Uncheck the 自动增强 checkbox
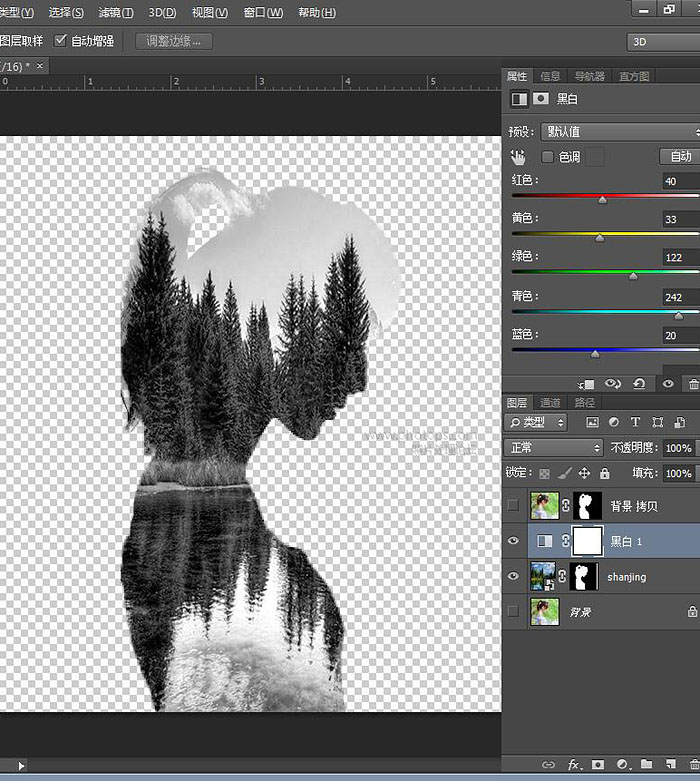Screen dimensions: 700x781 (61, 41)
